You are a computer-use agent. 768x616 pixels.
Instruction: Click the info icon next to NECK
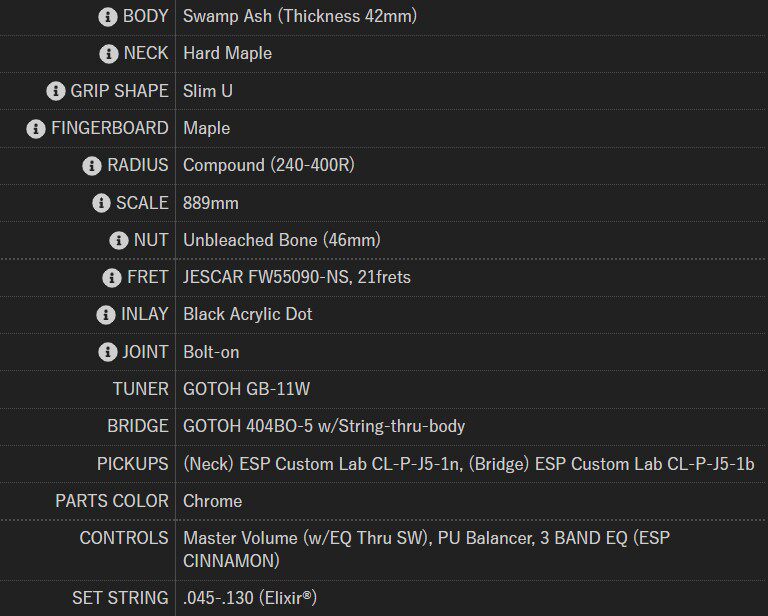click(108, 54)
